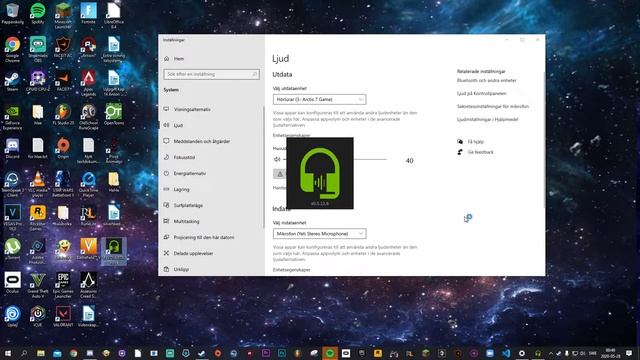The width and height of the screenshot is (640, 360).
Task: Click the taskbar clock and date
Action: [x=611, y=353]
